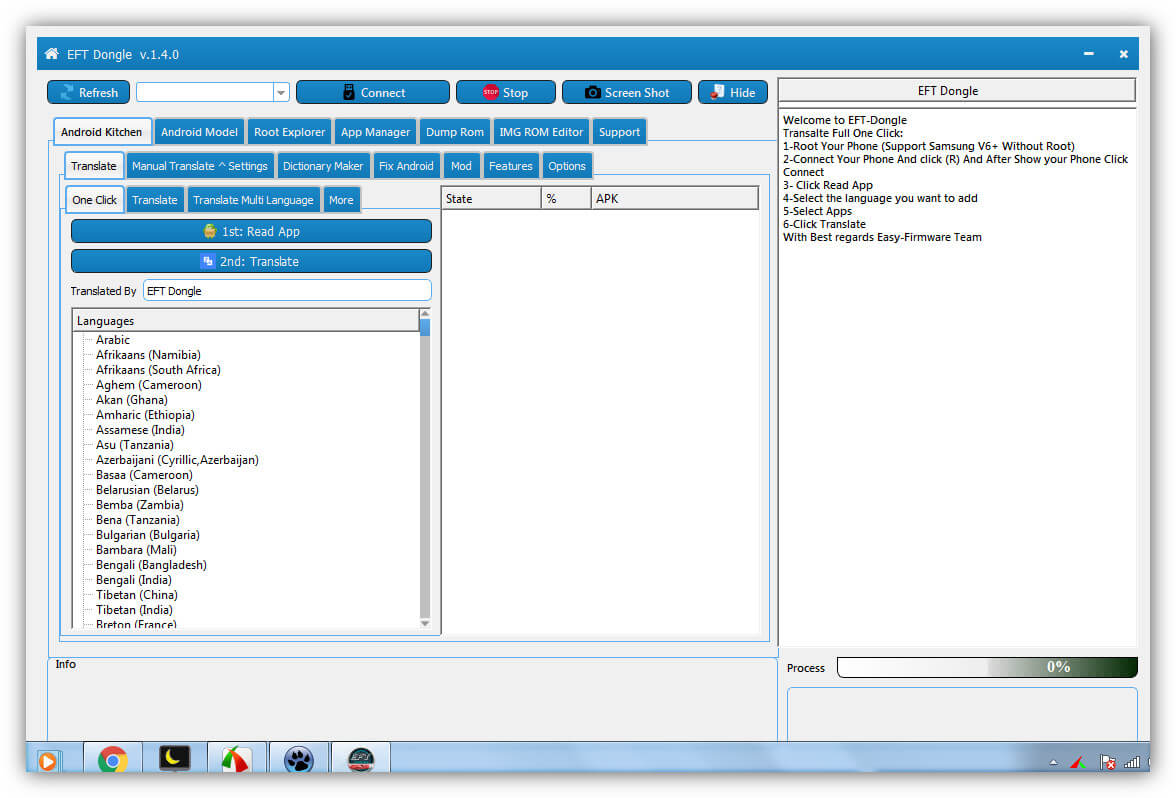Click the home icon in the title bar

coord(51,53)
